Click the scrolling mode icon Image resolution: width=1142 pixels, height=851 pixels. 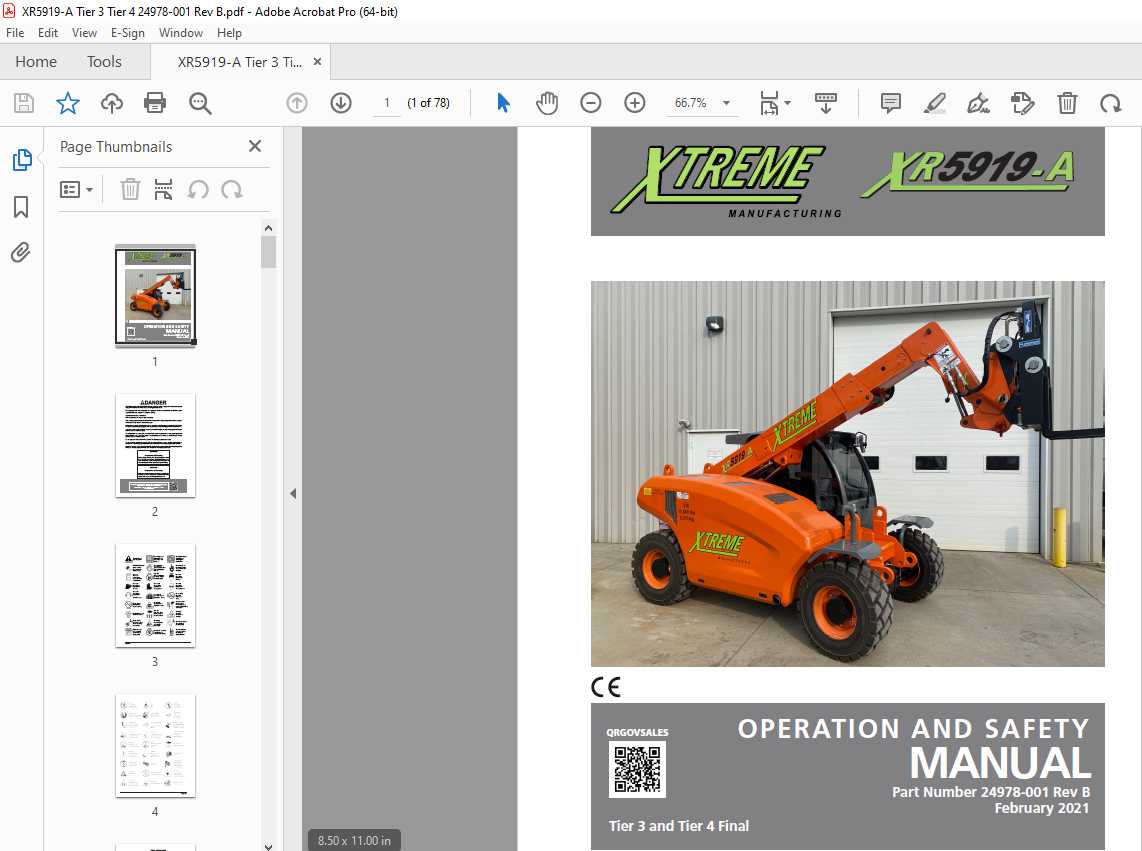click(x=826, y=103)
